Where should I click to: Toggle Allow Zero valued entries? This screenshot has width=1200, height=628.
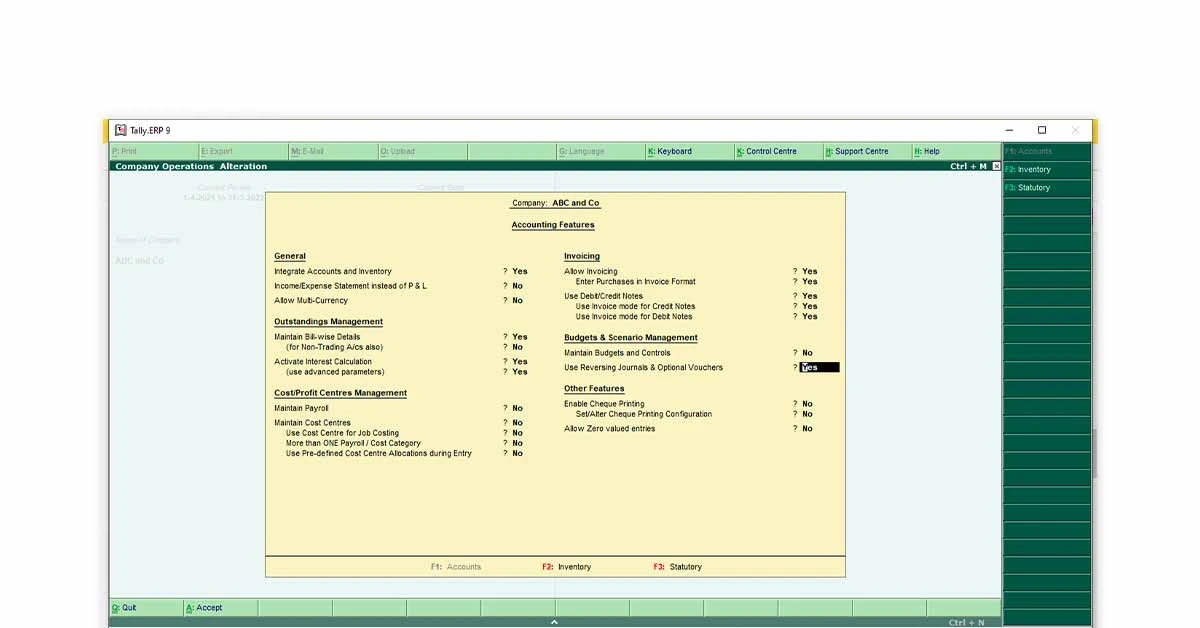click(807, 428)
